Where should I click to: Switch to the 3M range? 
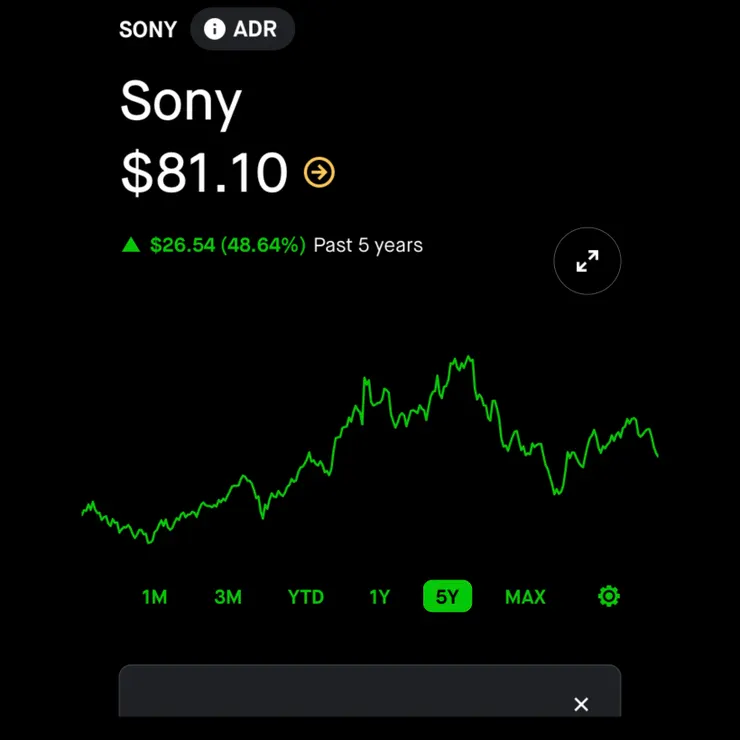(228, 597)
